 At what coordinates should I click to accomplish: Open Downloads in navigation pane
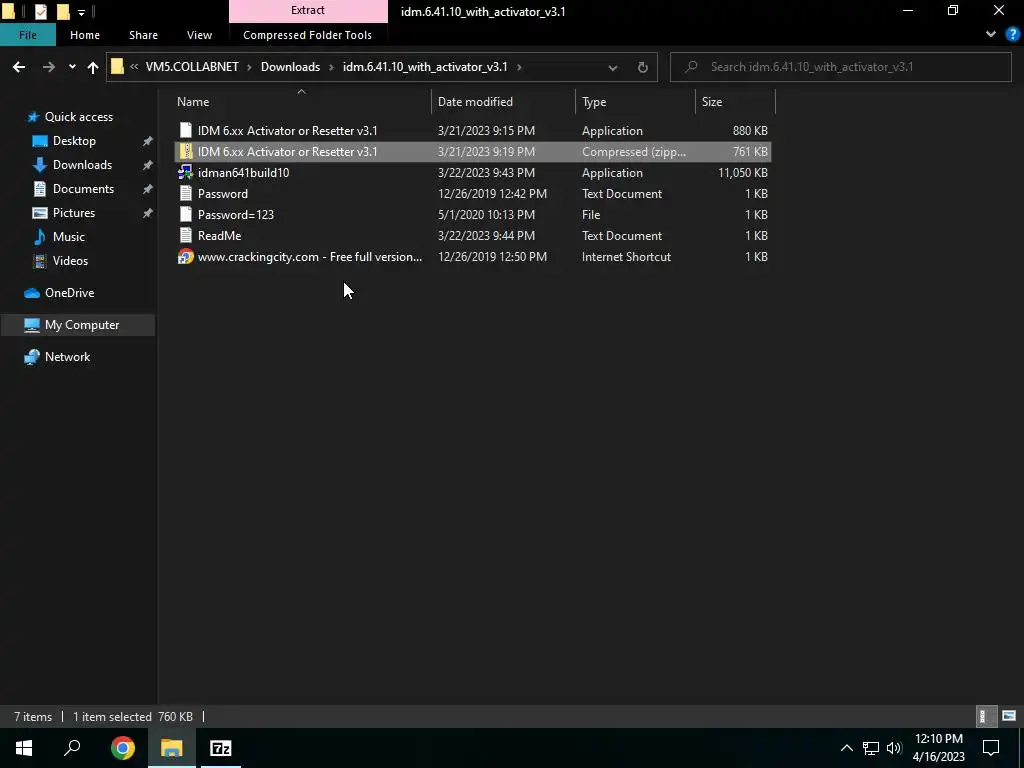click(x=82, y=165)
